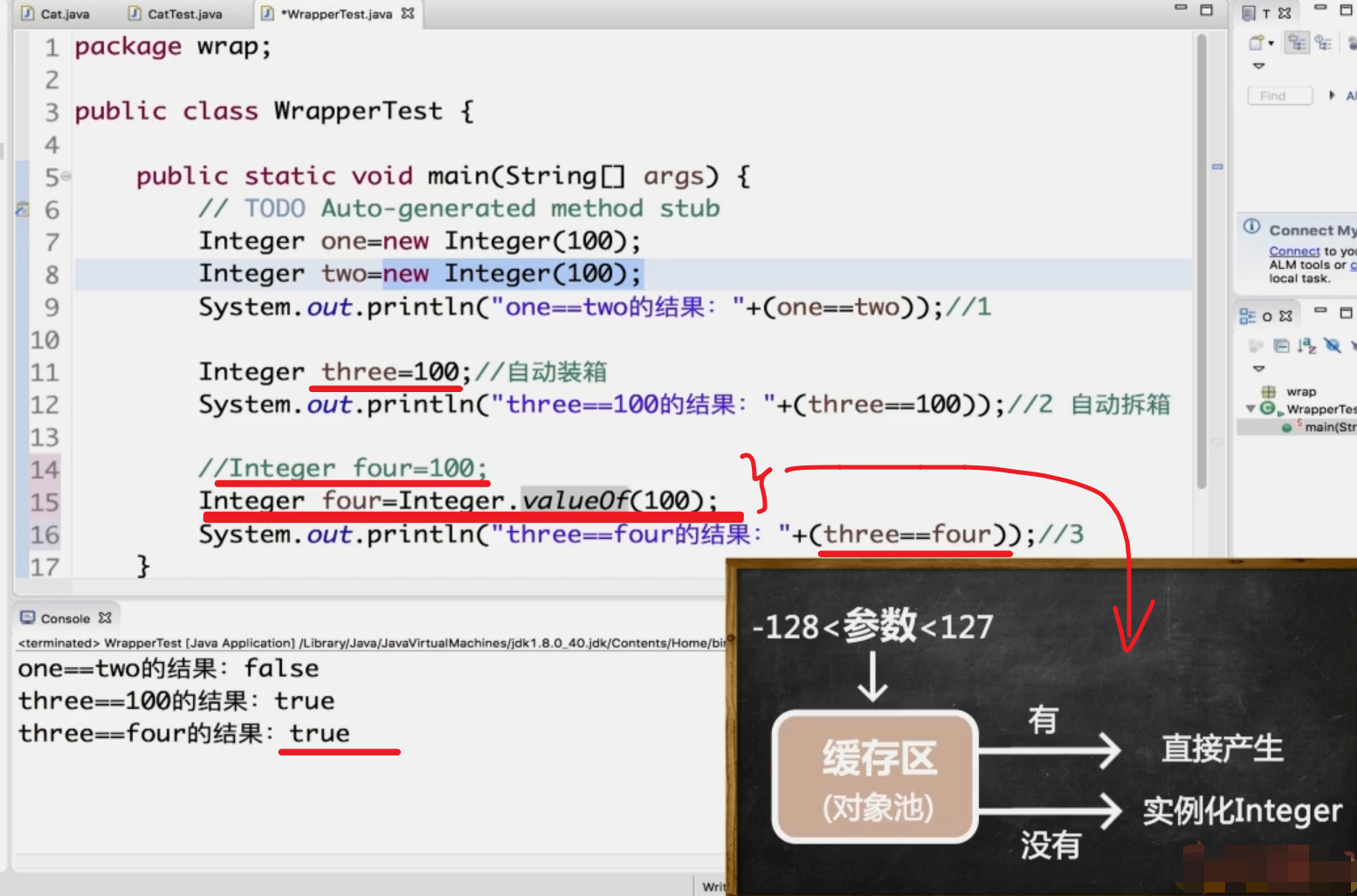Click the 'package wrap;' line
The width and height of the screenshot is (1357, 896).
(173, 46)
